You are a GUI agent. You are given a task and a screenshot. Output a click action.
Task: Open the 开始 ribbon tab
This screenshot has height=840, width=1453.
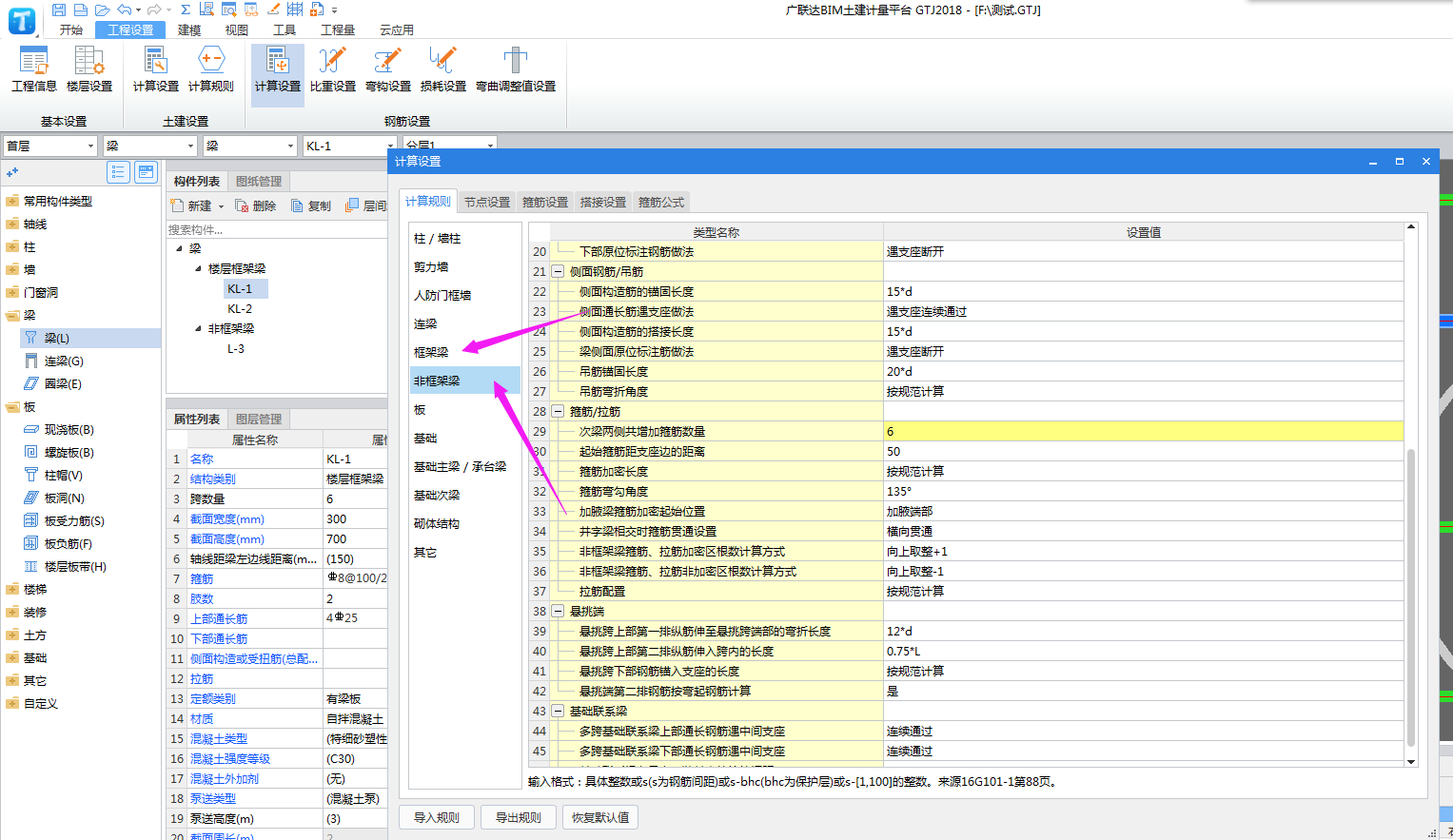click(71, 29)
